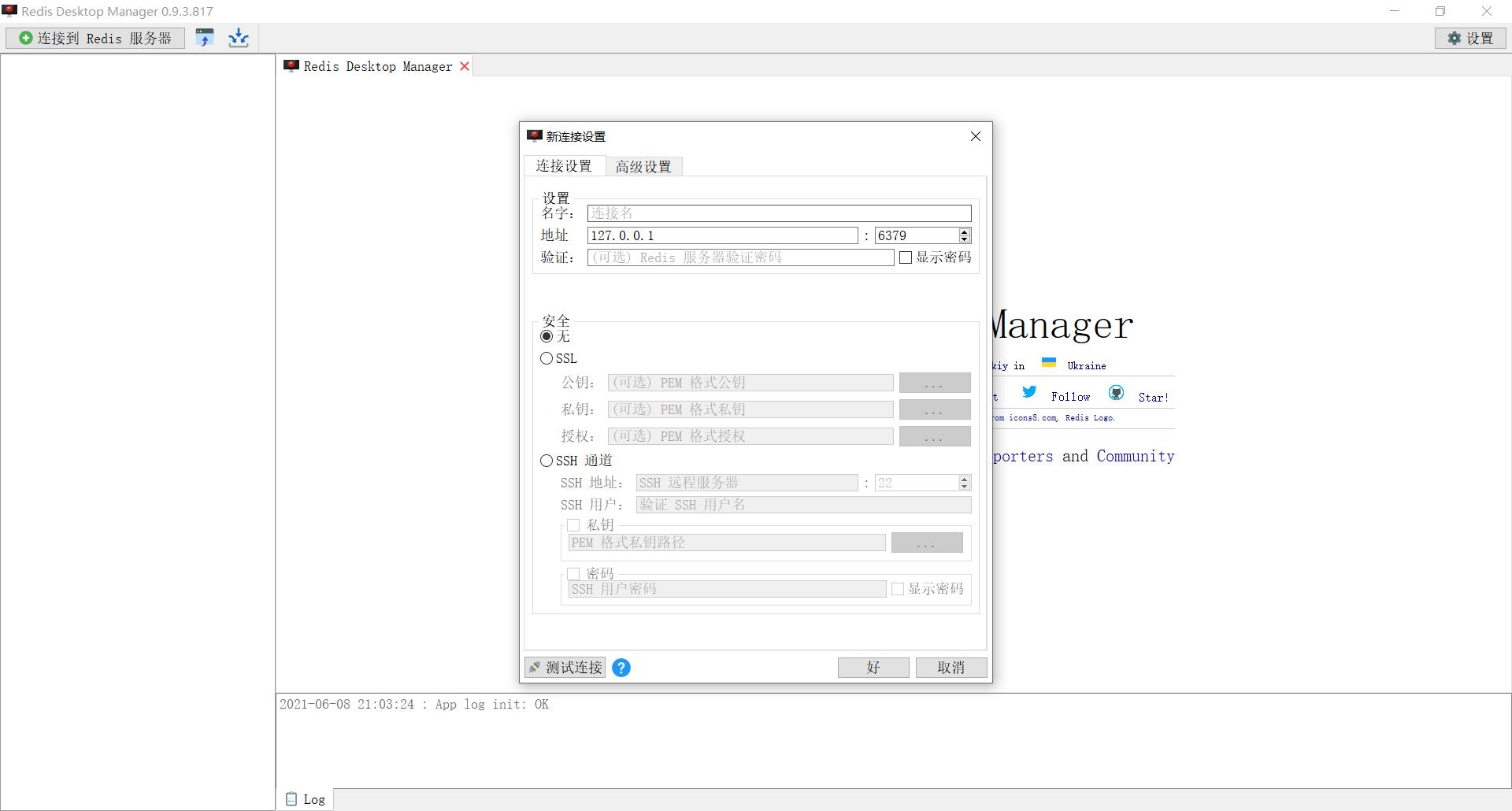Decrease SSH port 22 spinner arrow
This screenshot has height=811, width=1512.
965,487
